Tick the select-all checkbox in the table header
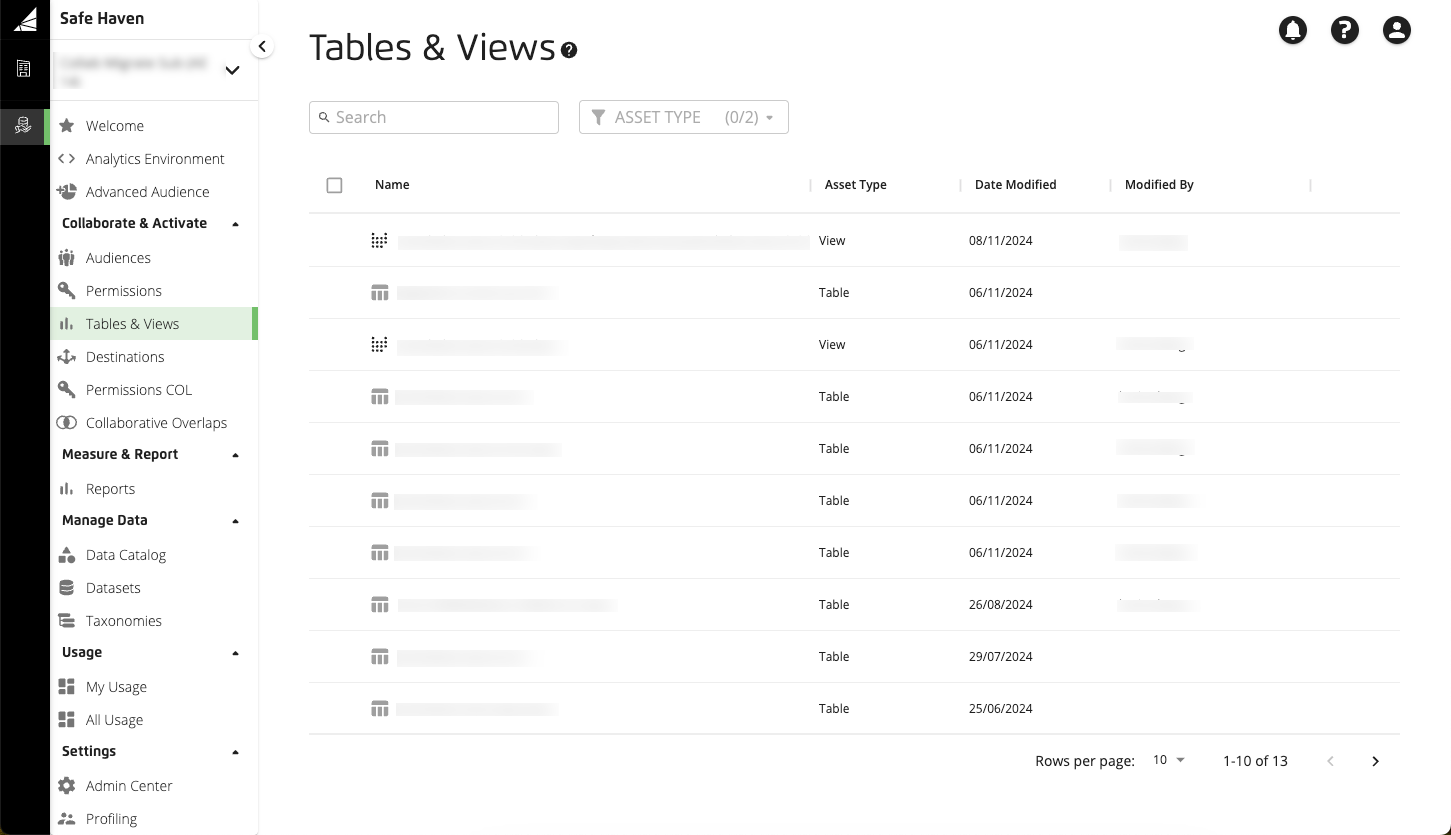 (334, 185)
